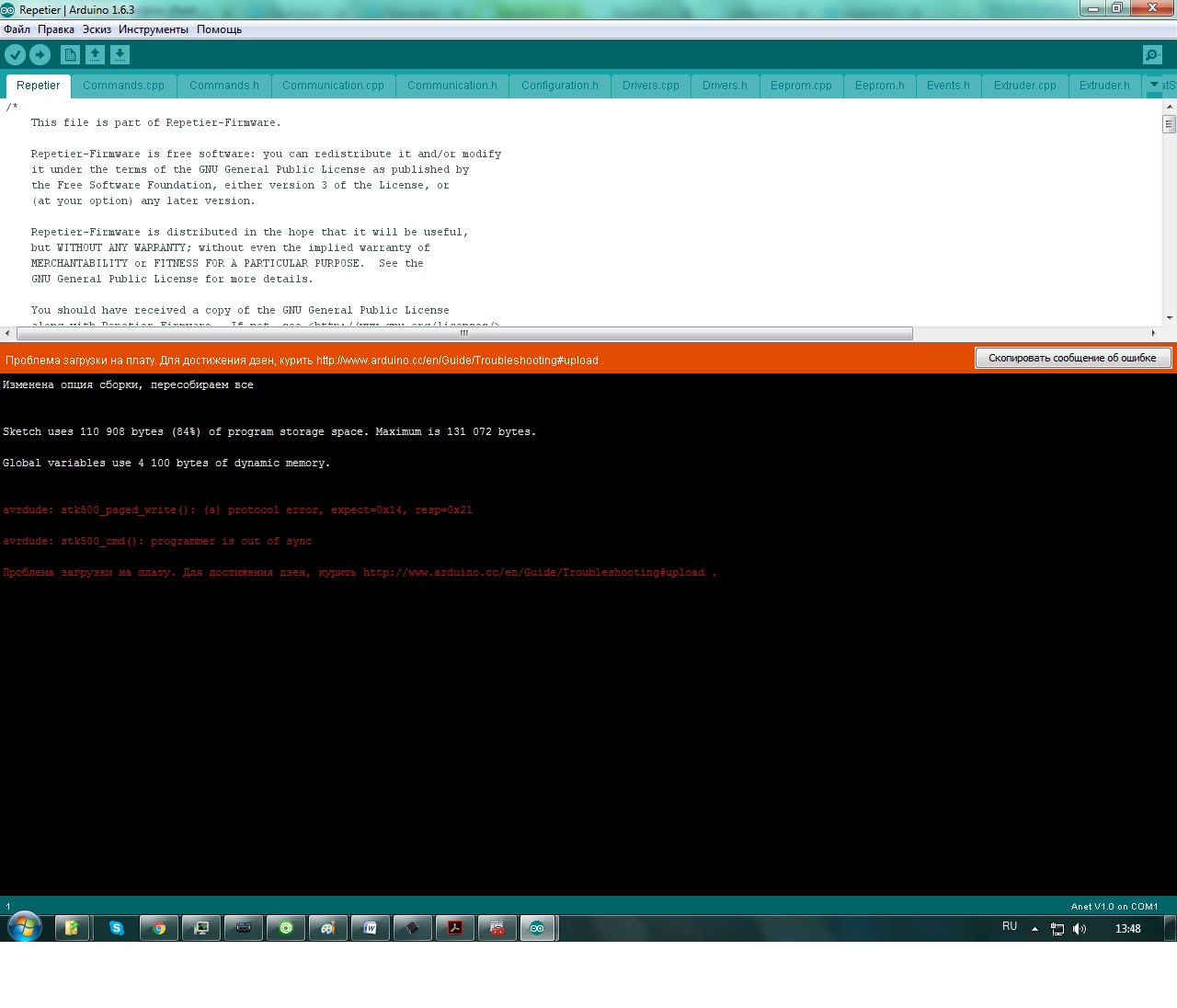Viewport: 1177px width, 1008px height.
Task: Open the Файл menu
Action: 17,29
